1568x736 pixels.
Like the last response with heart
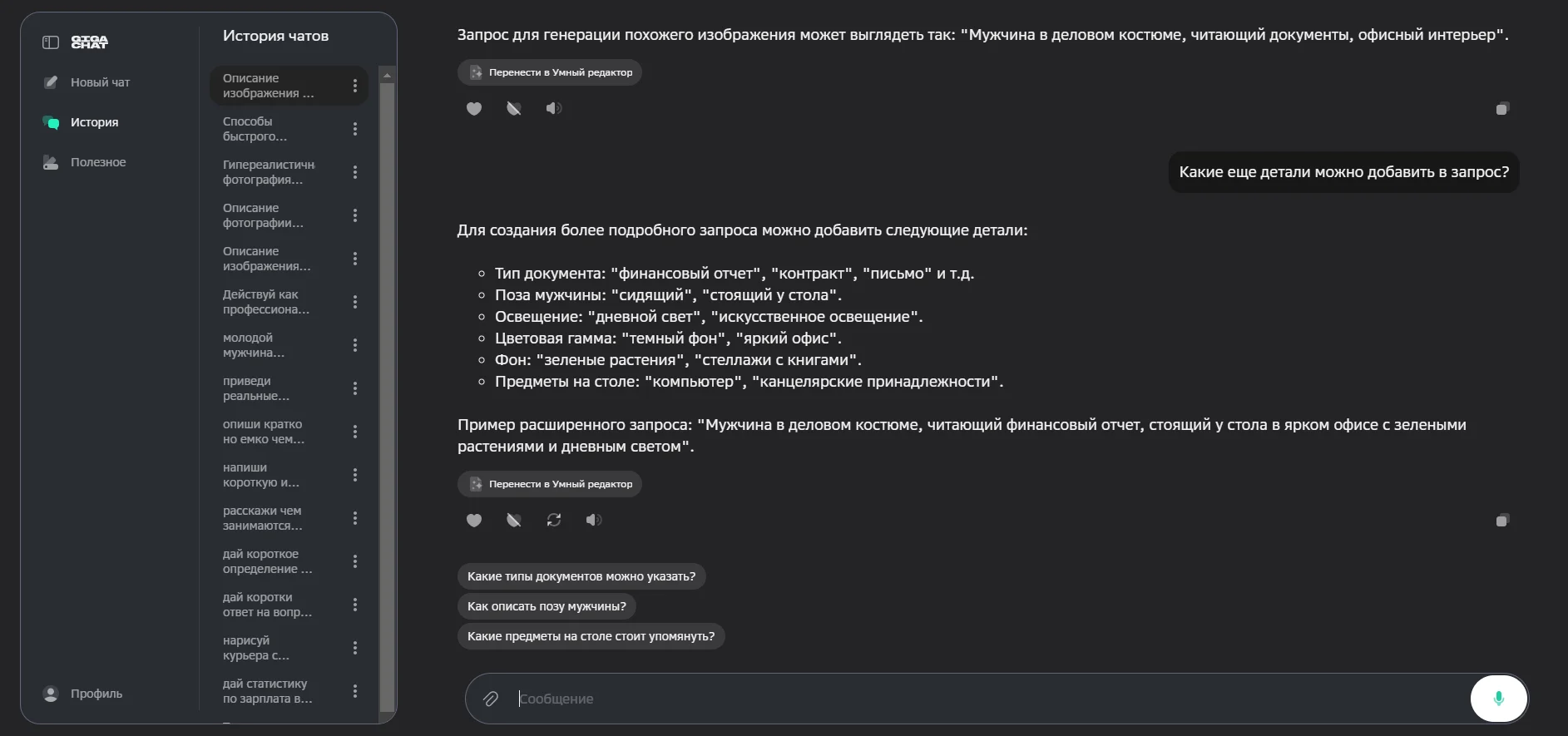coord(474,520)
